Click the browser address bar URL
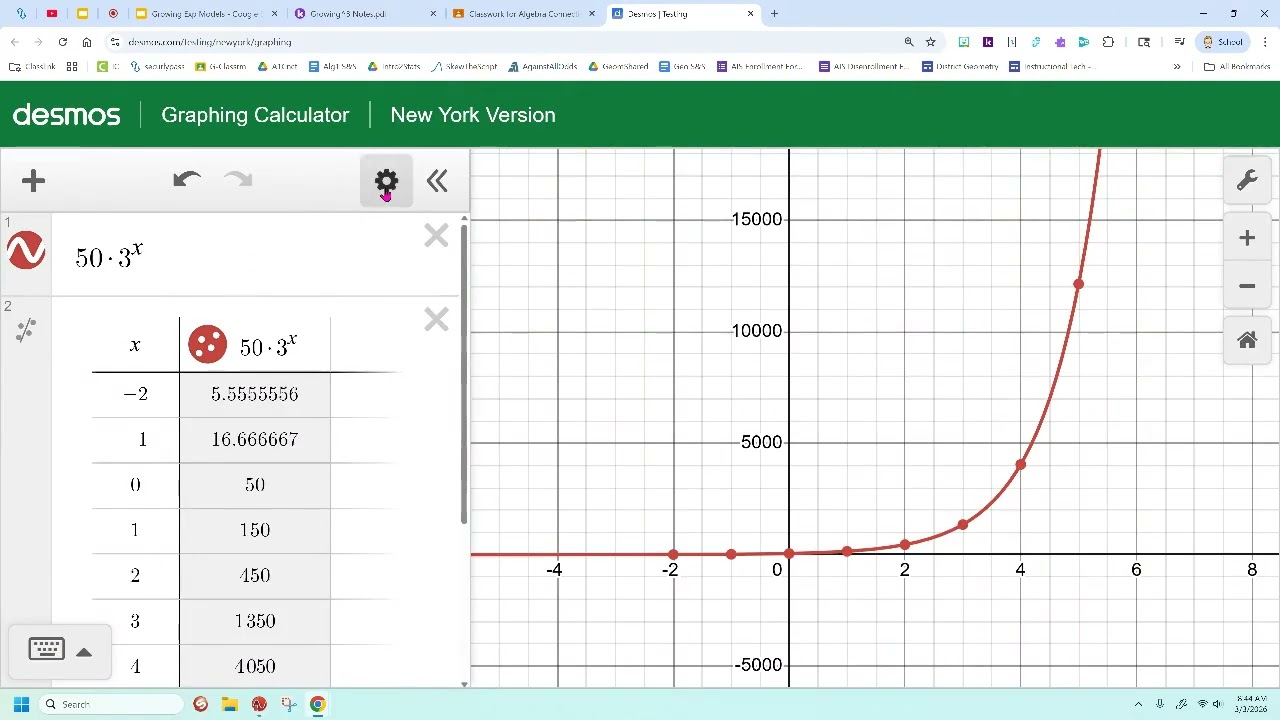This screenshot has width=1280, height=720. tap(210, 42)
